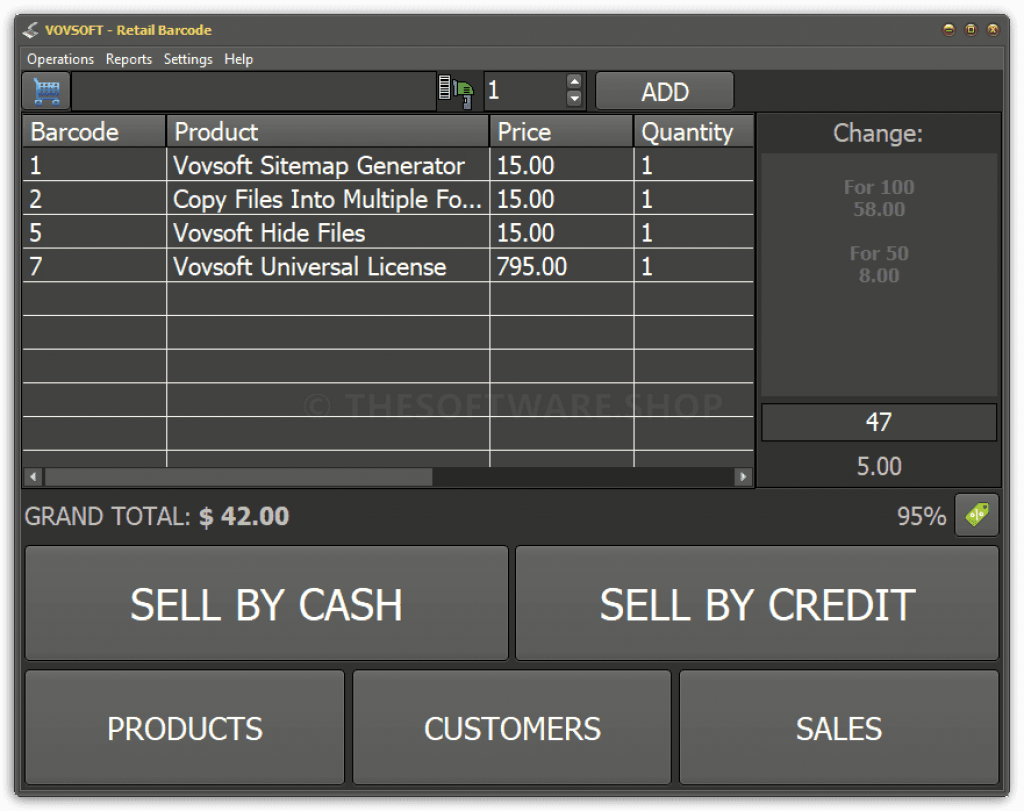Screen dimensions: 1024x811
Task: Click barcode cell 7
Action: [95, 266]
